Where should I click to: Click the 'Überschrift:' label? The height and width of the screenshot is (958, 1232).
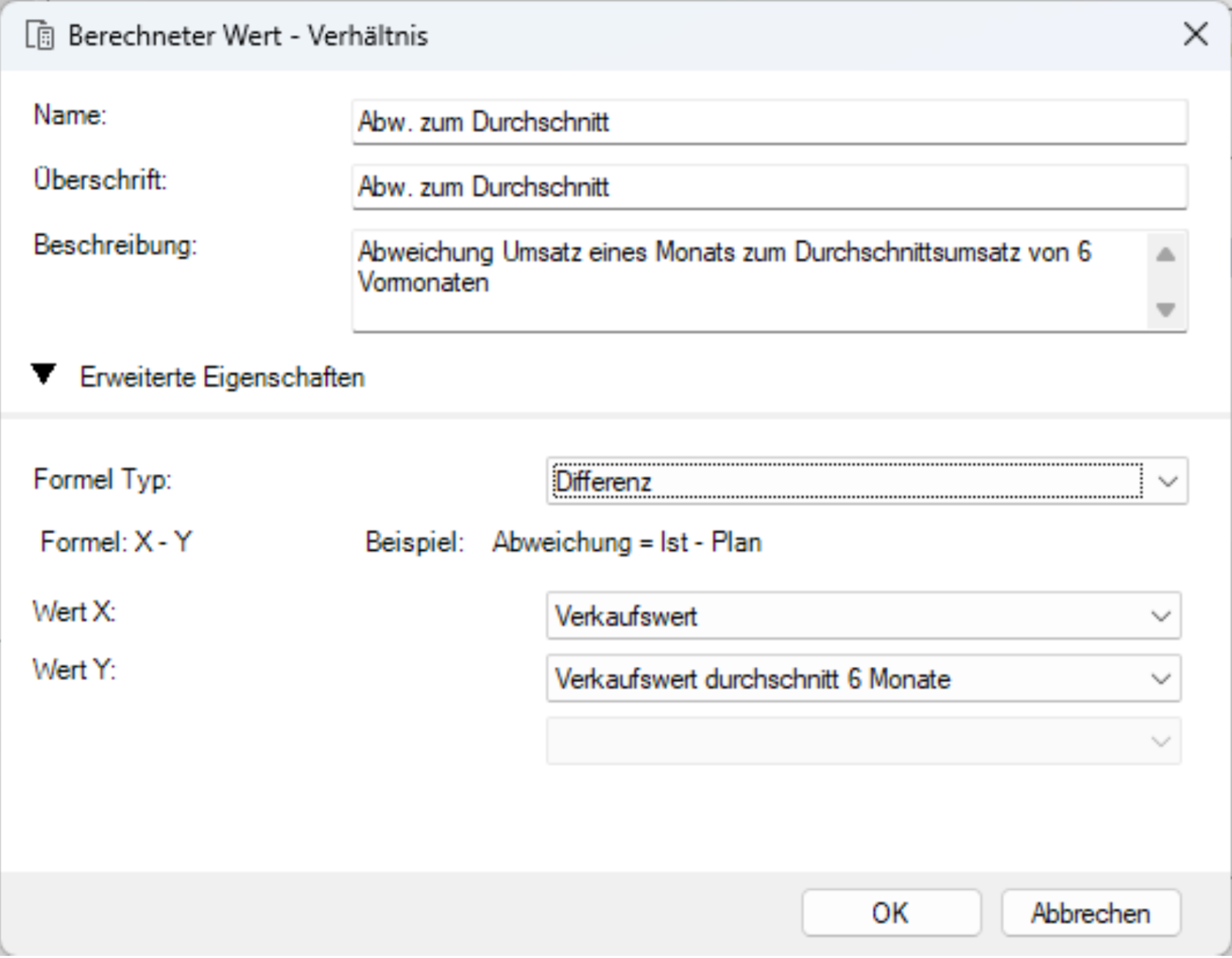coord(100,179)
